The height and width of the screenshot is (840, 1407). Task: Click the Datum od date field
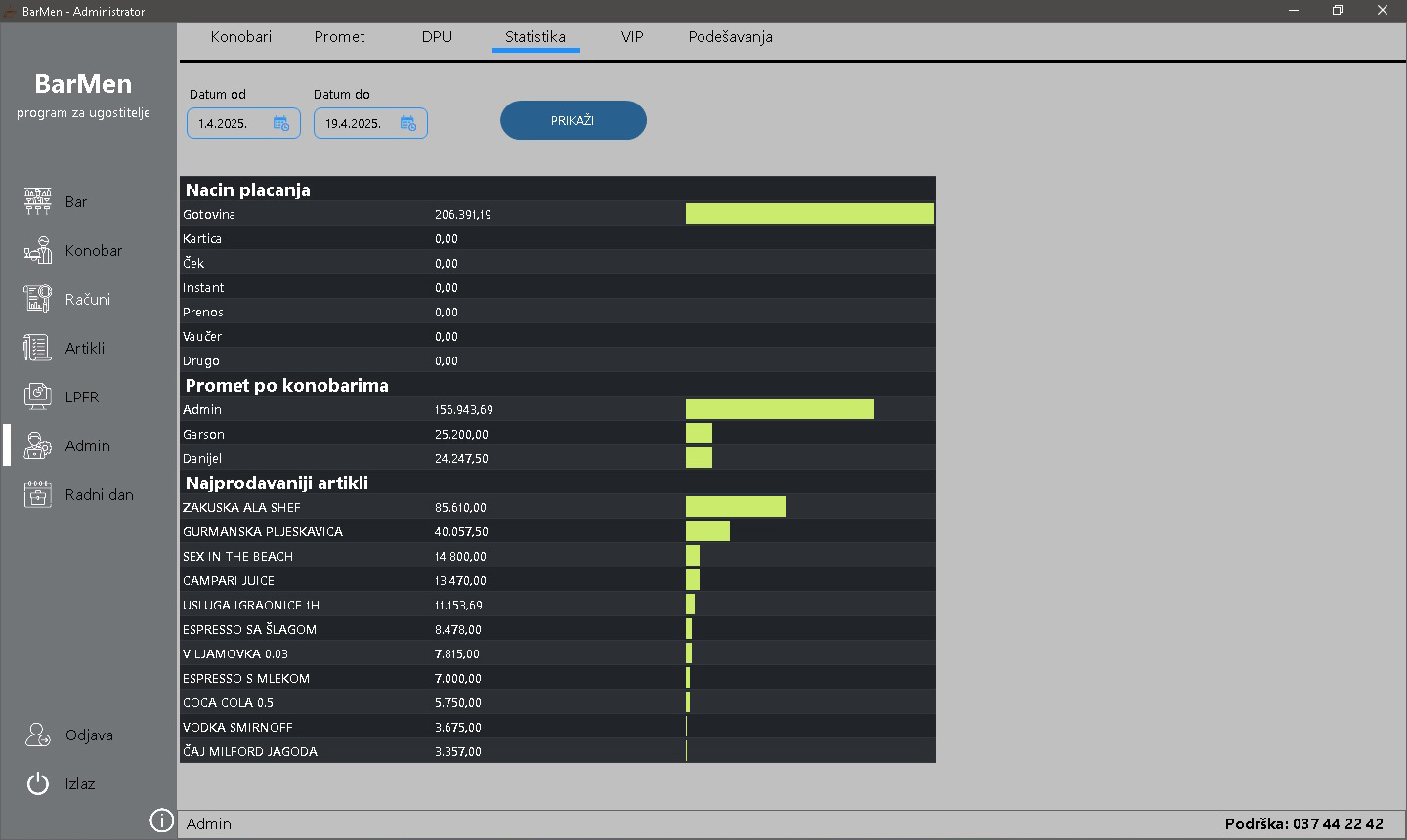tap(228, 124)
